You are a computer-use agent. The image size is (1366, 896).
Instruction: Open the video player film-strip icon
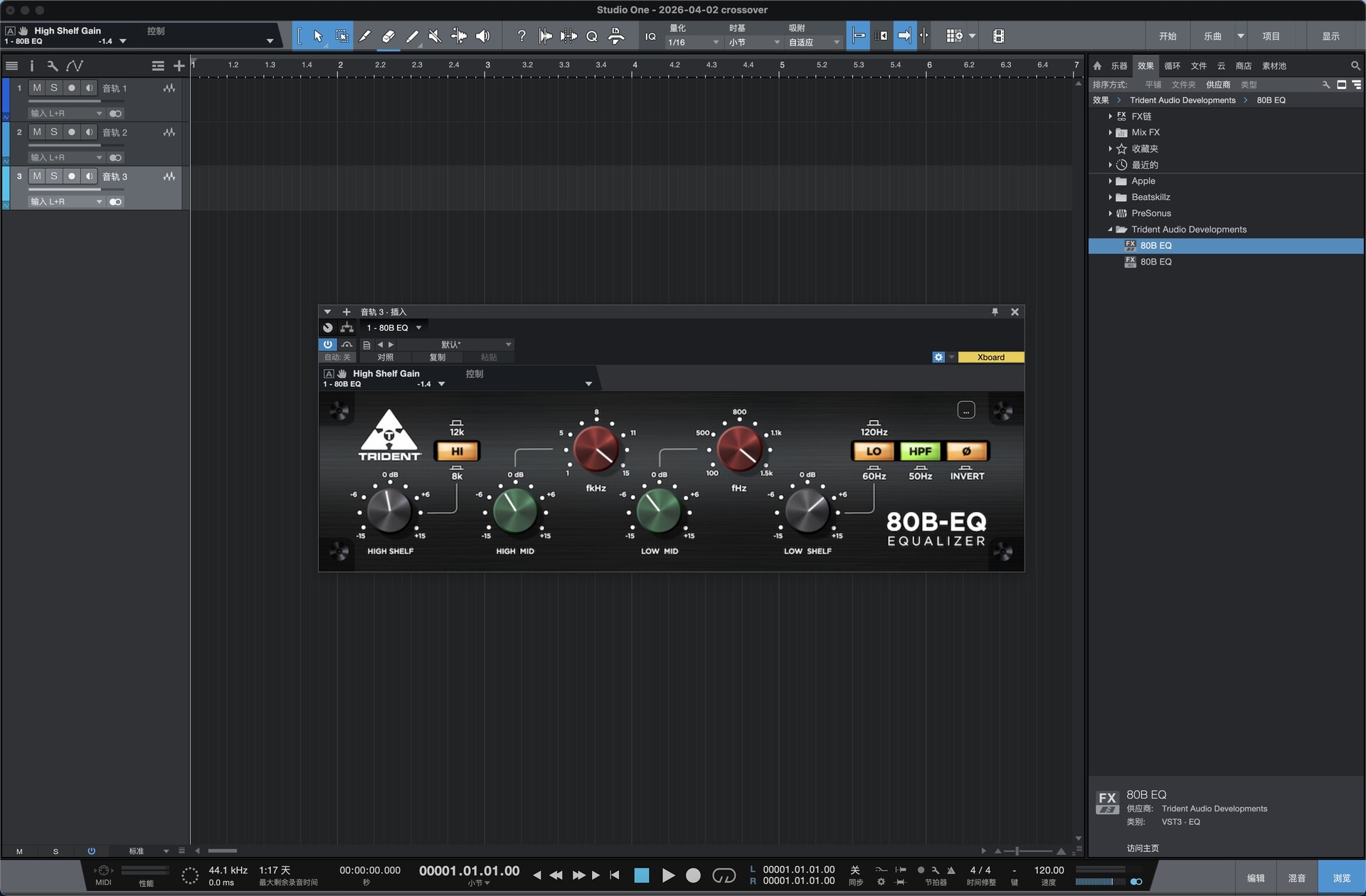pyautogui.click(x=998, y=36)
